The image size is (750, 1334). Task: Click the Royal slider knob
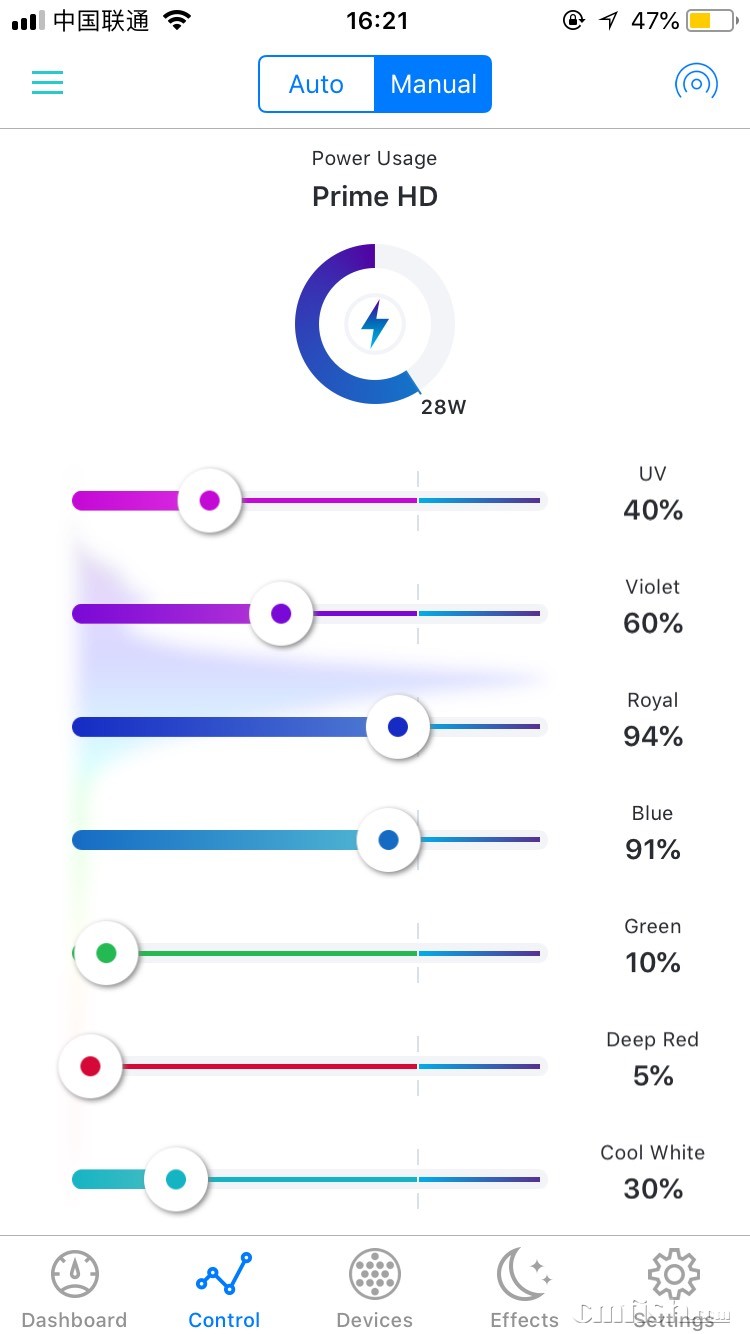(x=398, y=727)
